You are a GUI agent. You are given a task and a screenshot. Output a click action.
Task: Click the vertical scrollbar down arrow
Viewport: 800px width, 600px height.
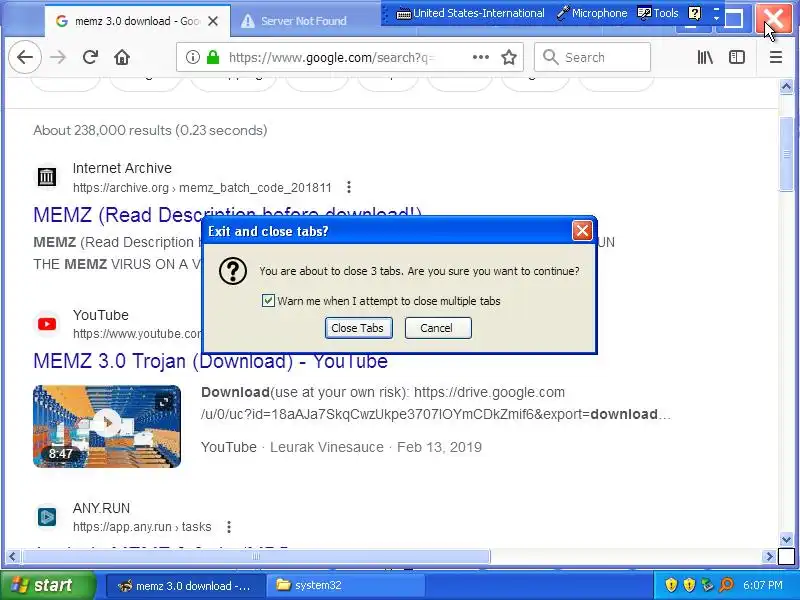786,539
